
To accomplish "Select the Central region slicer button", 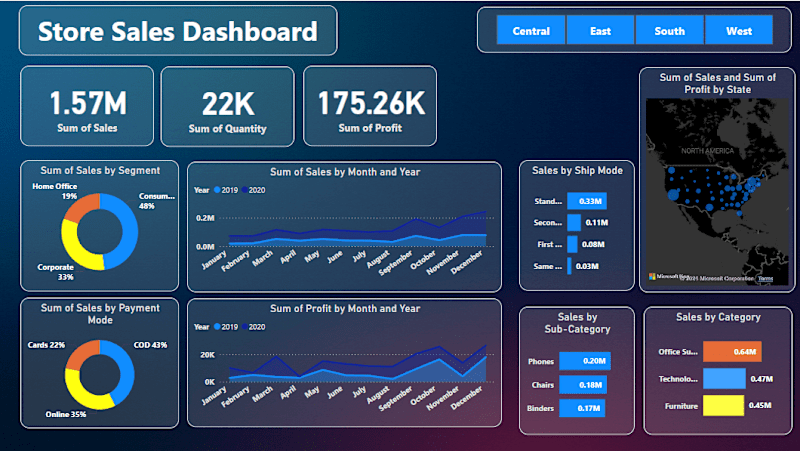I will [531, 30].
